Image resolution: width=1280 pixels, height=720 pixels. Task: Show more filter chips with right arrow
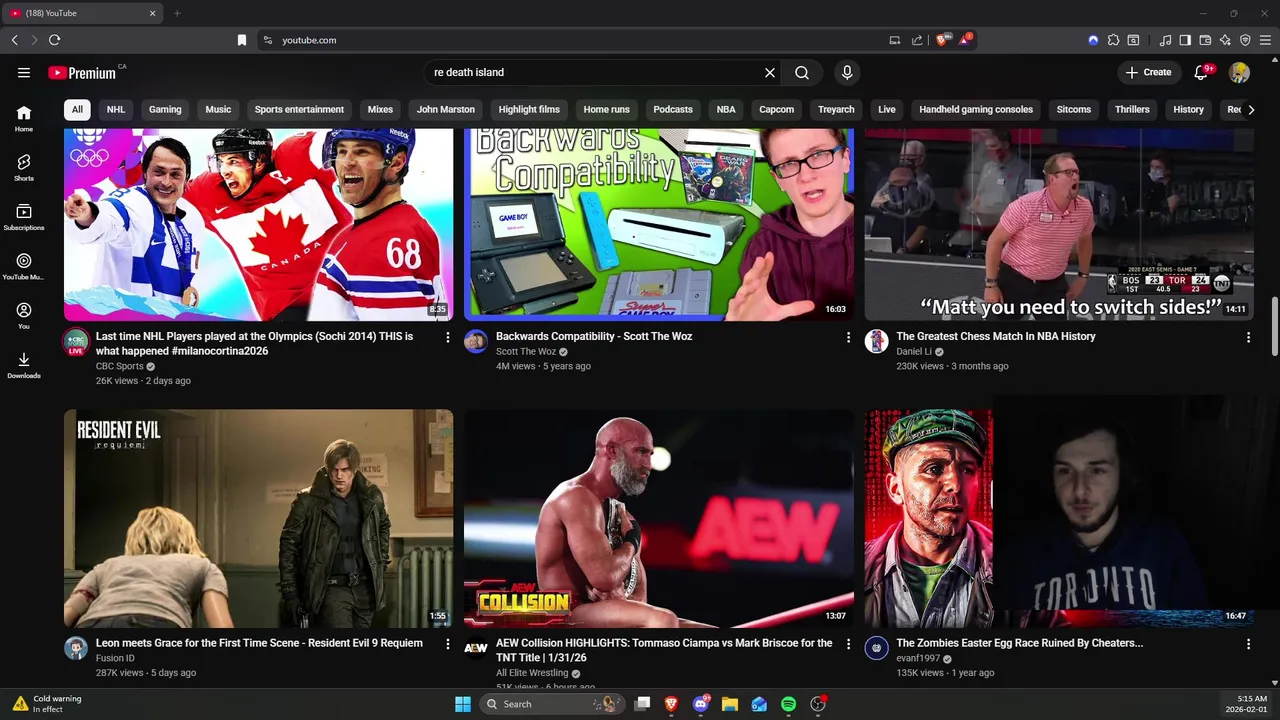(x=1250, y=109)
